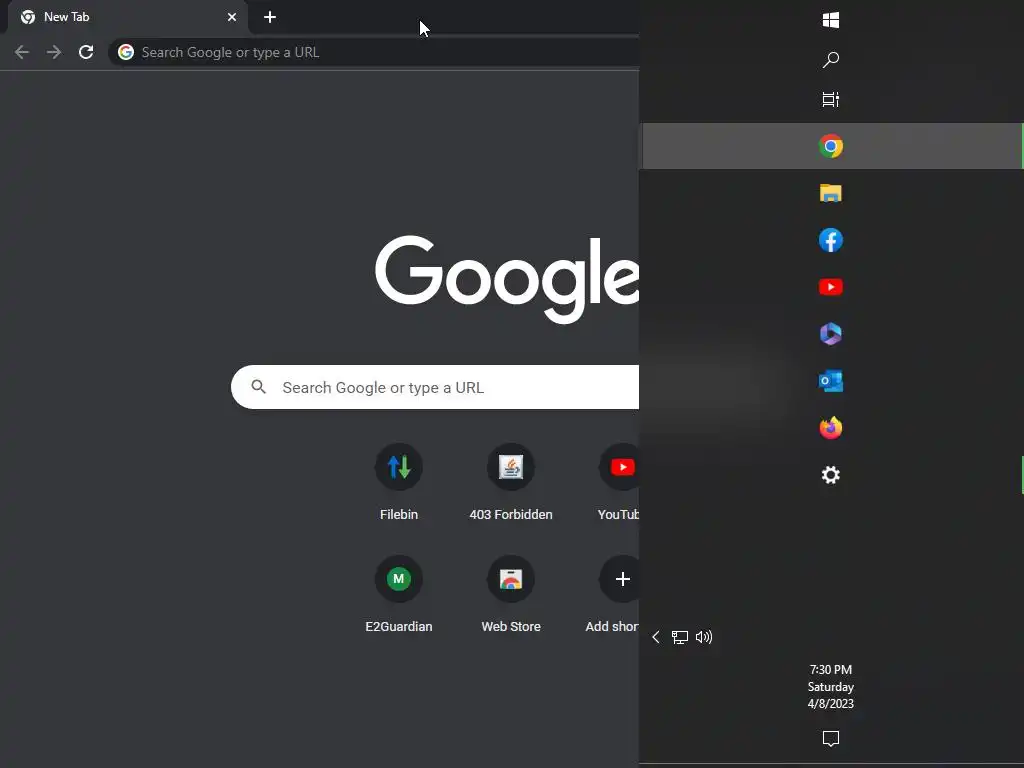The width and height of the screenshot is (1024, 768).
Task: Reload the current page
Action: tap(86, 52)
